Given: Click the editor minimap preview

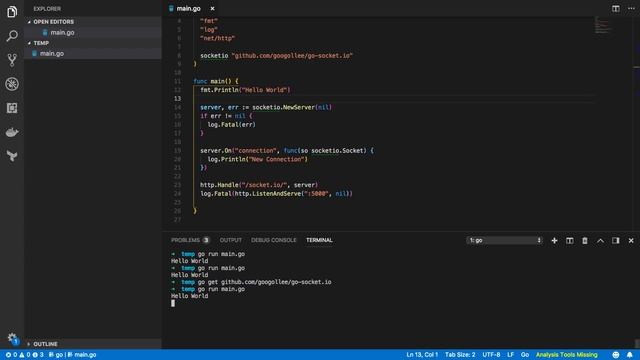Looking at the screenshot, I should point(603,25).
